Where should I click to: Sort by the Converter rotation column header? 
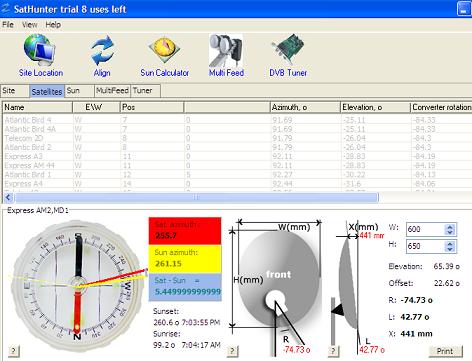[441, 107]
